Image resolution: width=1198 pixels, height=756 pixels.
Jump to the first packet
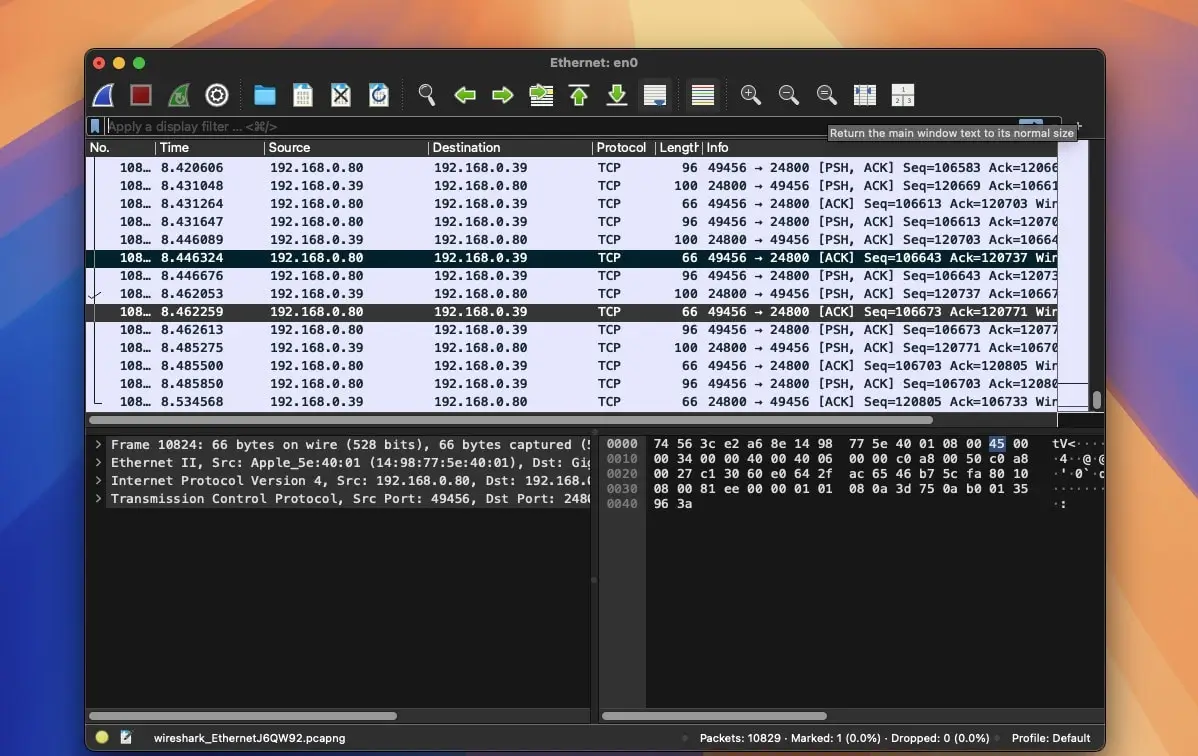tap(579, 96)
